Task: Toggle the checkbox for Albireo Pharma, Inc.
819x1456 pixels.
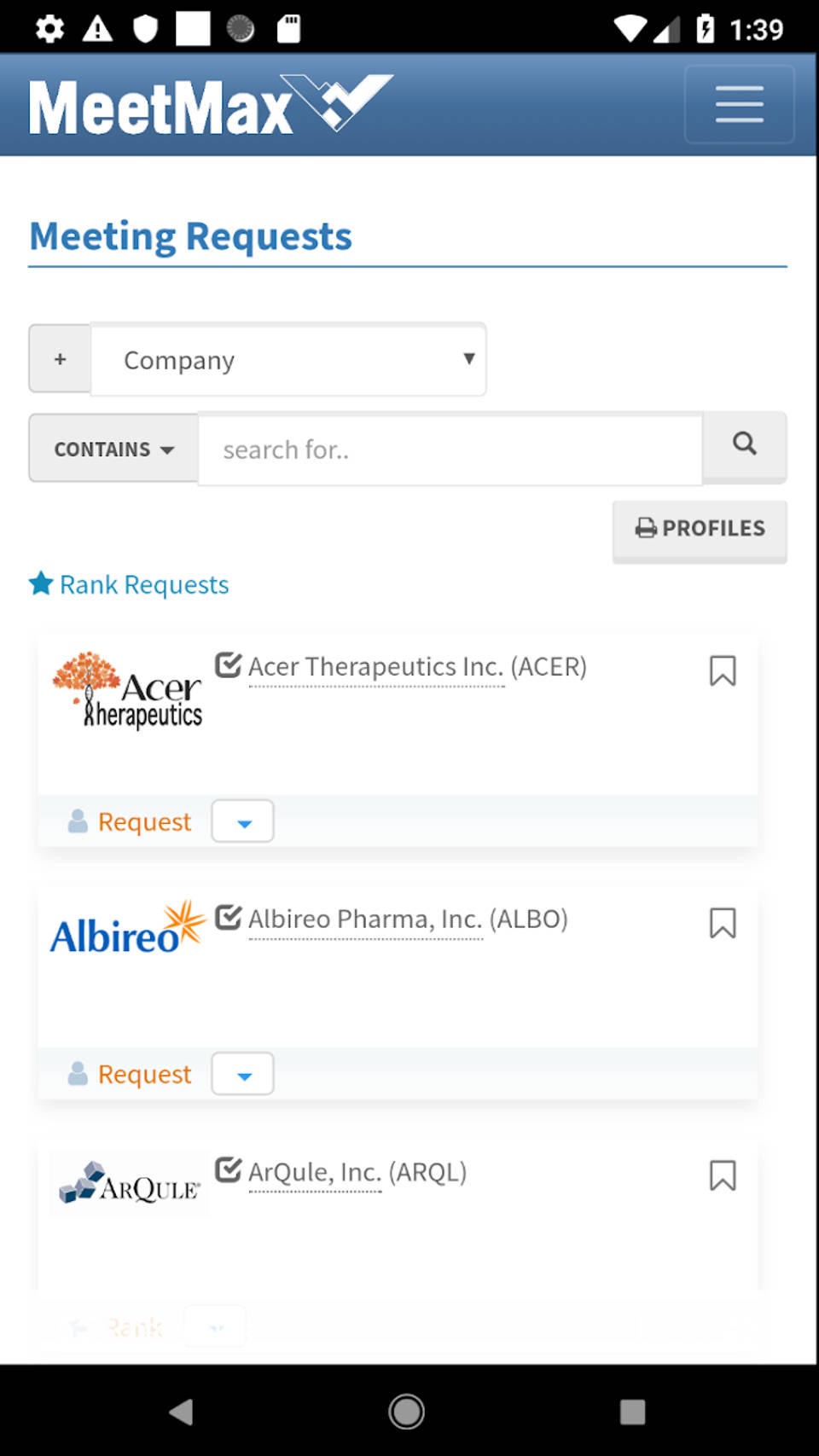Action: tap(227, 917)
